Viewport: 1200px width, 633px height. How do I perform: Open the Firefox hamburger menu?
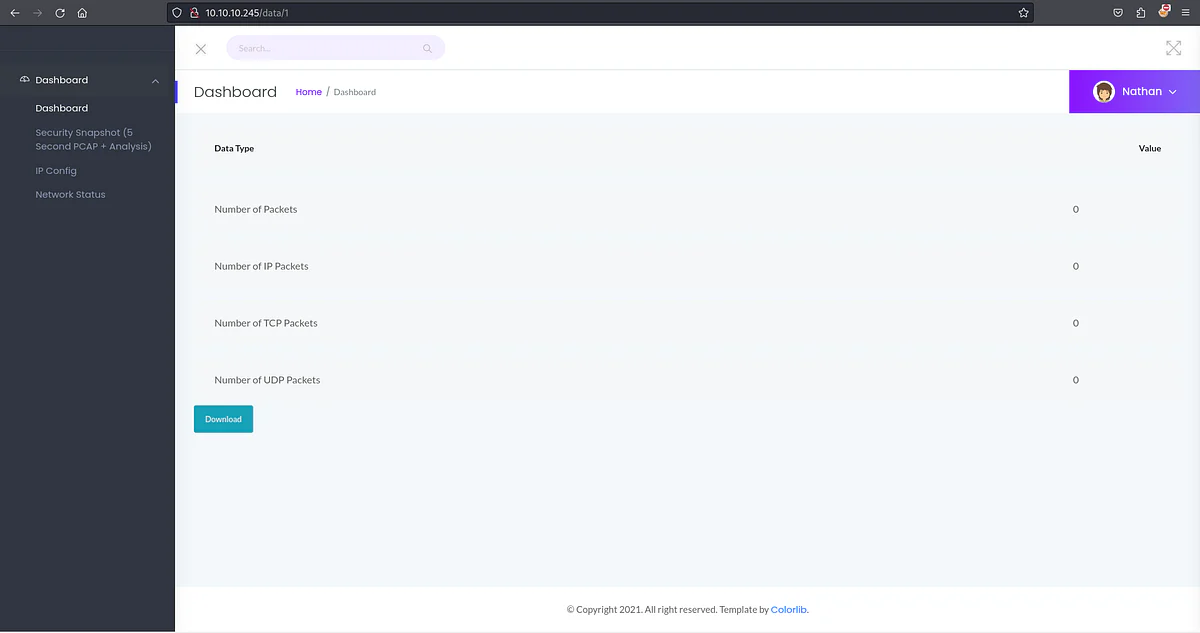pyautogui.click(x=1186, y=13)
